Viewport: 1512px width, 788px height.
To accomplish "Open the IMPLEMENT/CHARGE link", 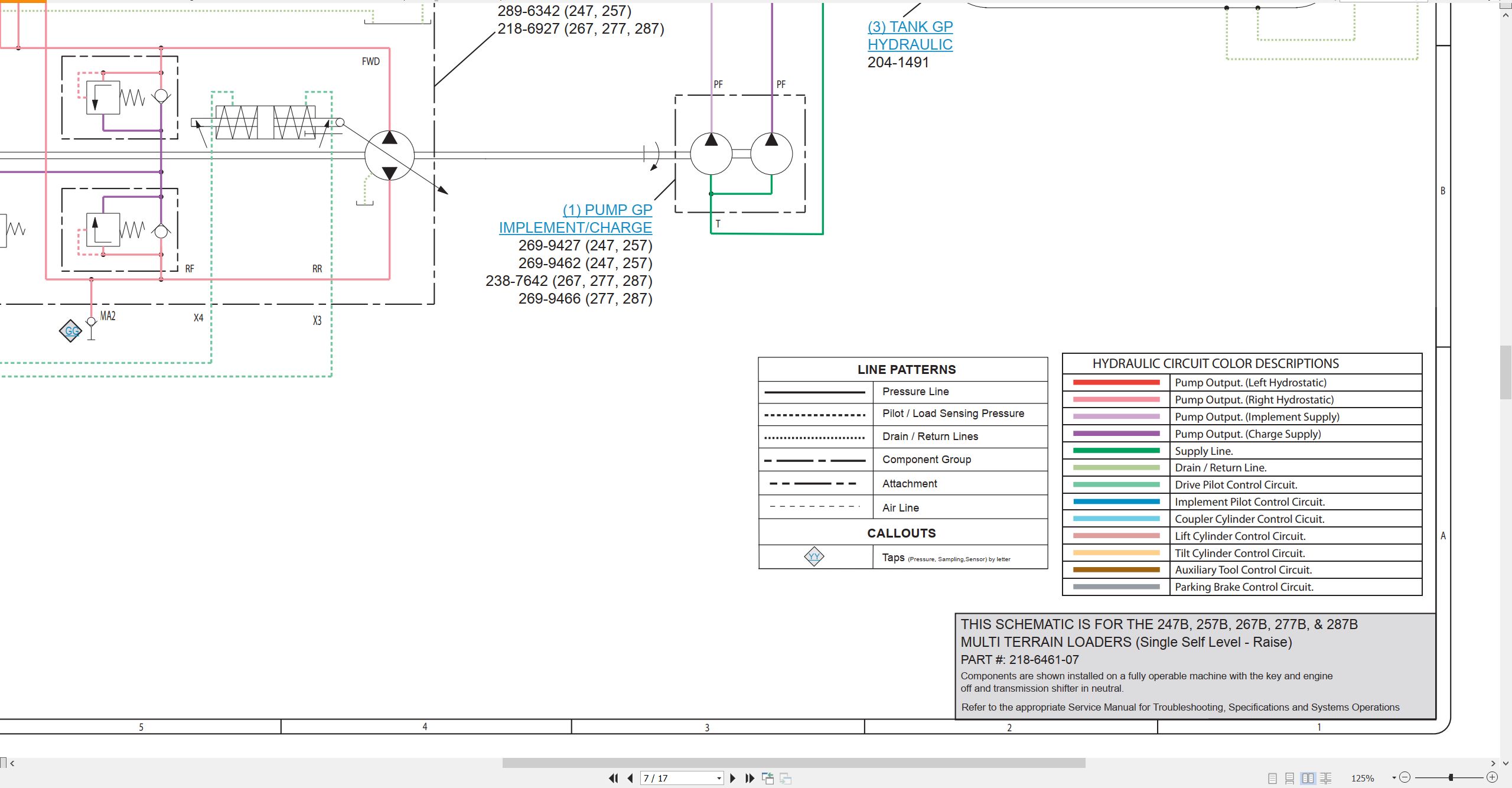I will pos(575,227).
